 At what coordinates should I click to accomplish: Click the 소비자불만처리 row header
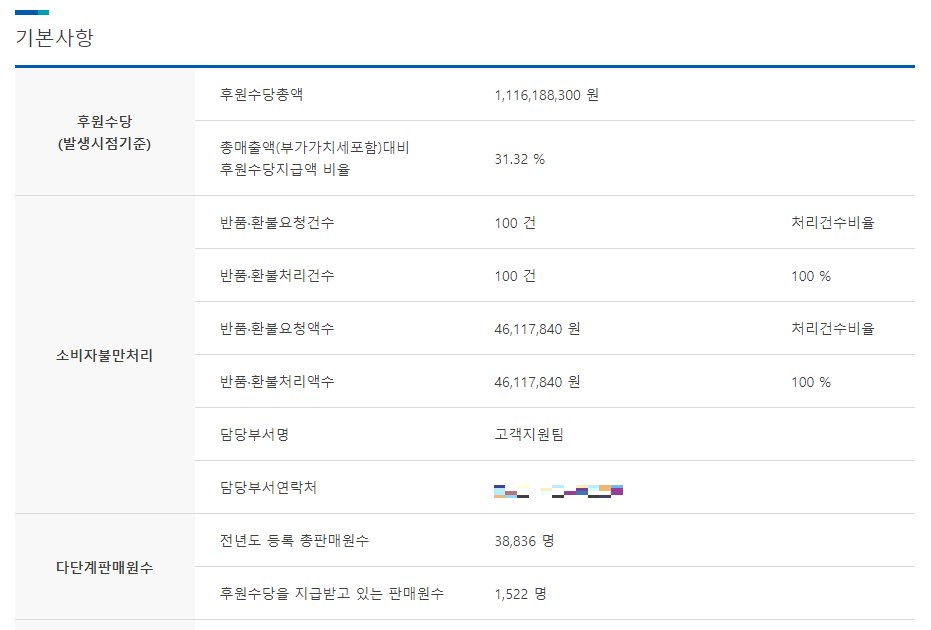tap(104, 355)
